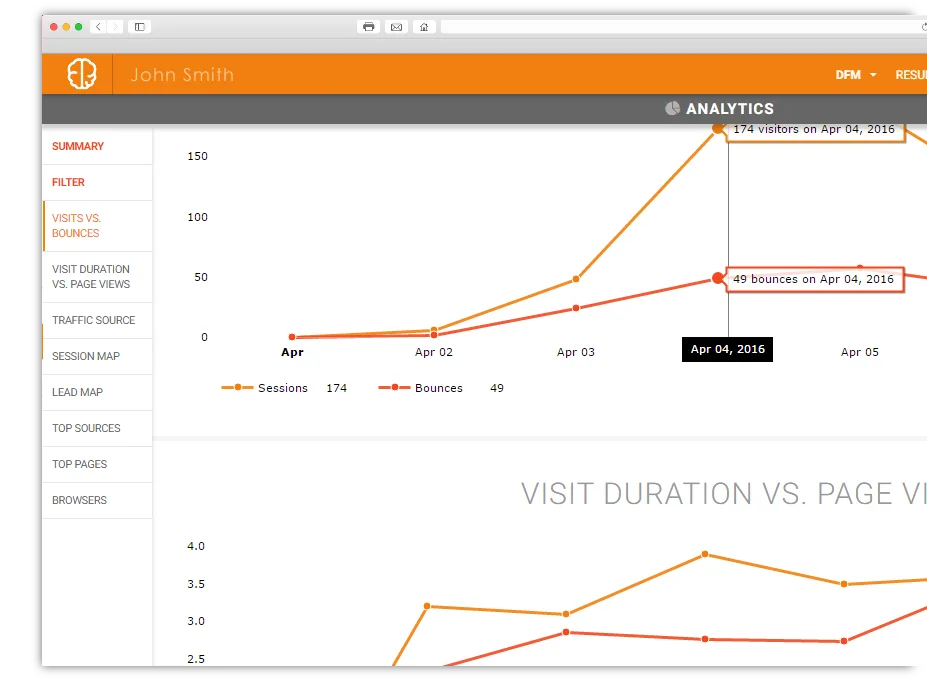
Task: Click the 174 visitors tooltip
Action: [814, 131]
